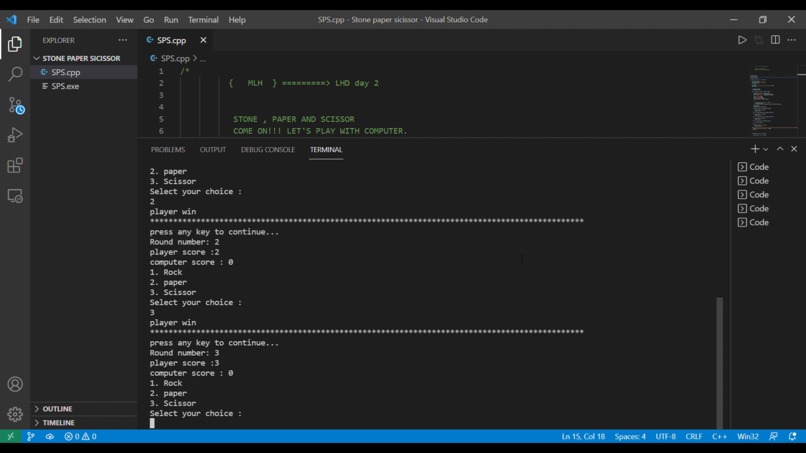Screen dimensions: 806x453
Task: Switch to the OUTPUT tab
Action: pyautogui.click(x=213, y=150)
